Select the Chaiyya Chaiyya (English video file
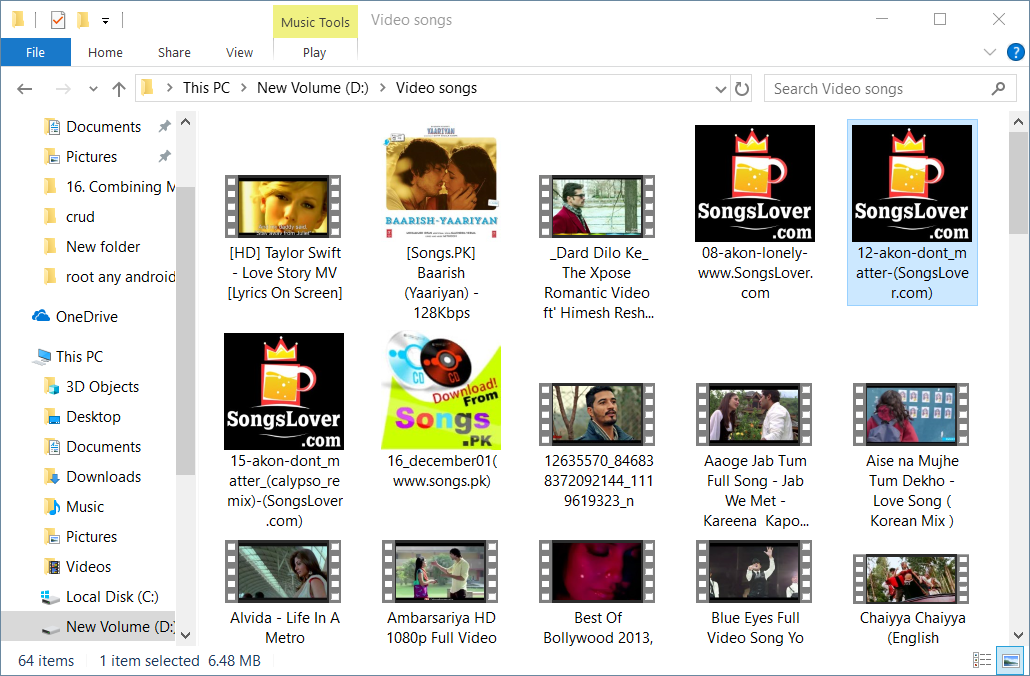Screen dimensions: 1030x676 coord(912,600)
